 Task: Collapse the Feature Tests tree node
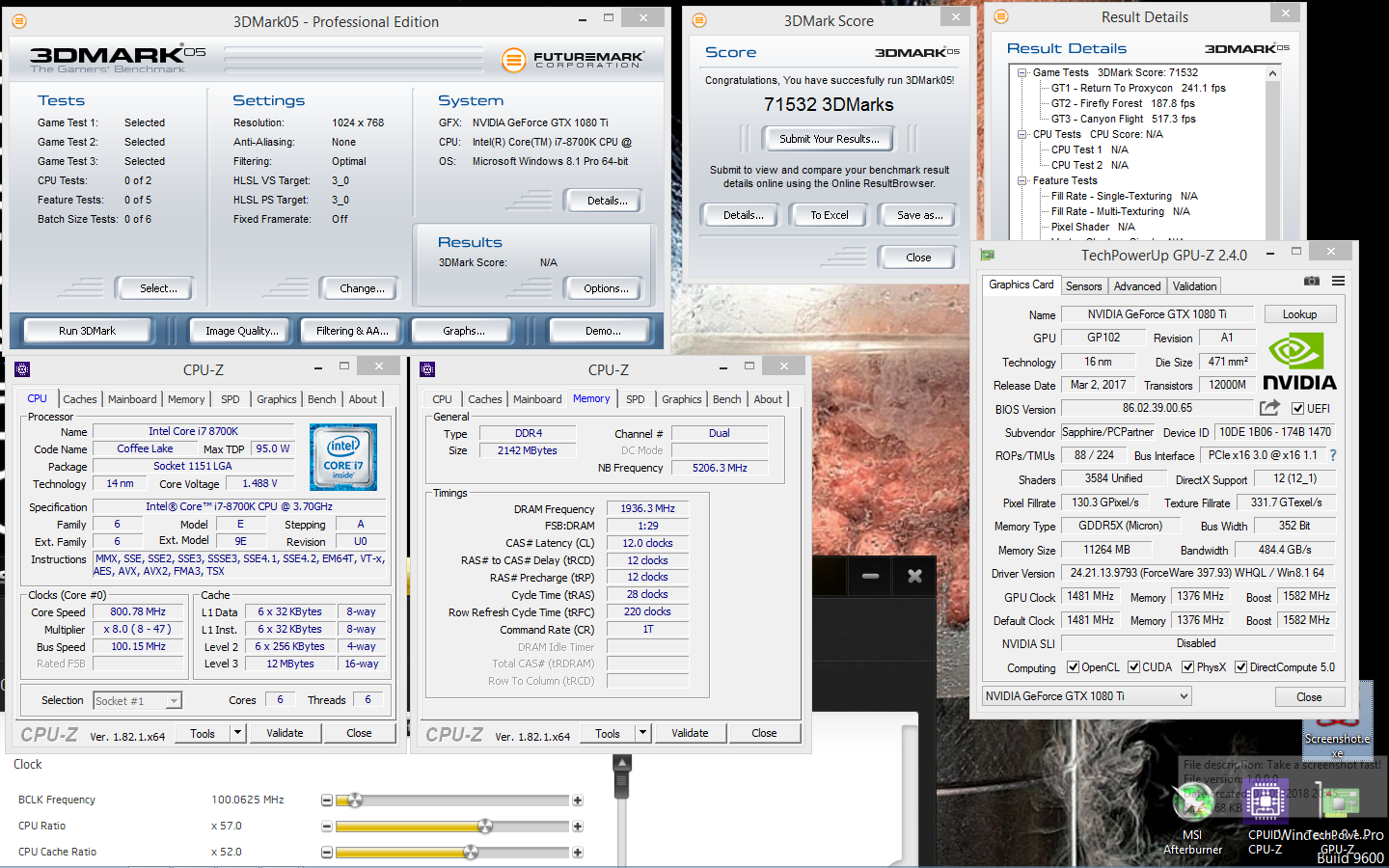[1021, 180]
